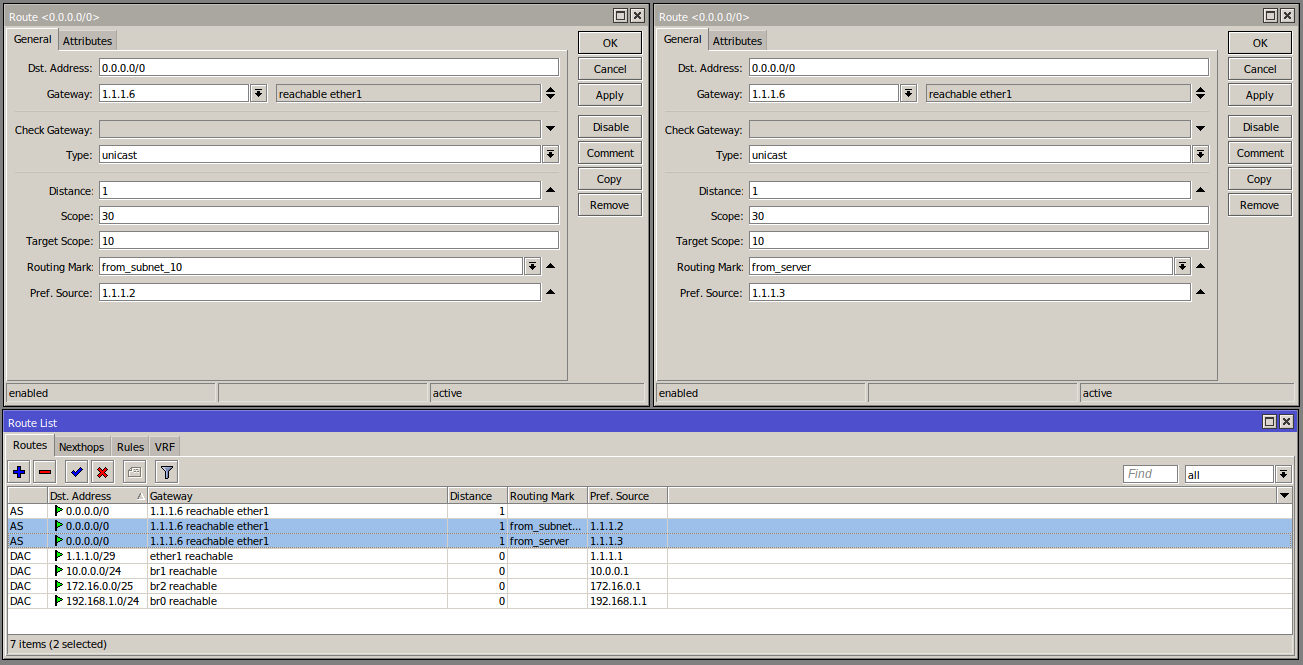Click Comment in left Route window
Image resolution: width=1303 pixels, height=665 pixels.
(610, 153)
